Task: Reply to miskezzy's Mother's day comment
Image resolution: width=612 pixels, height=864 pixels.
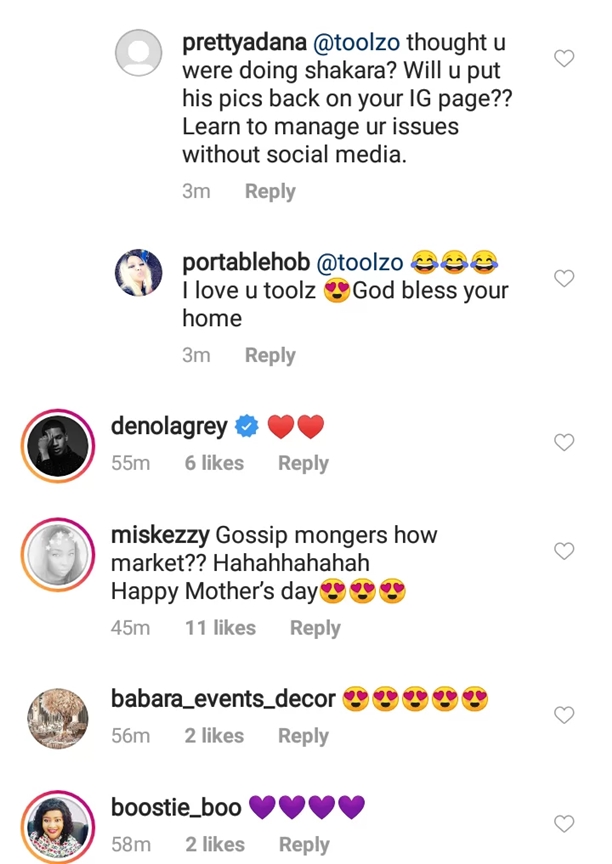Action: tap(315, 628)
